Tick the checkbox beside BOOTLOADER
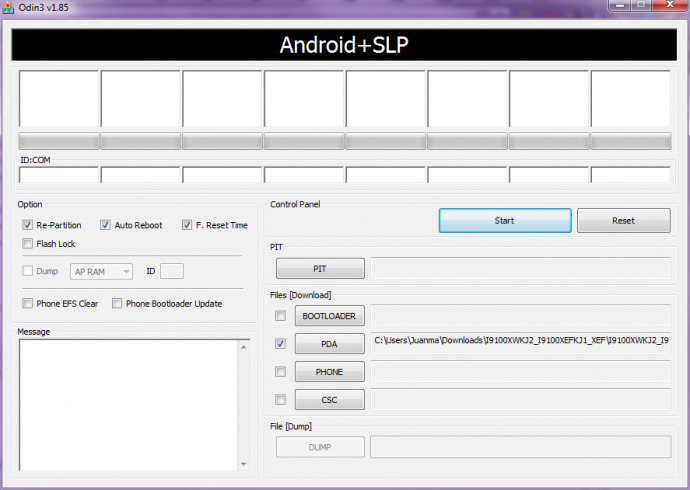 point(280,316)
